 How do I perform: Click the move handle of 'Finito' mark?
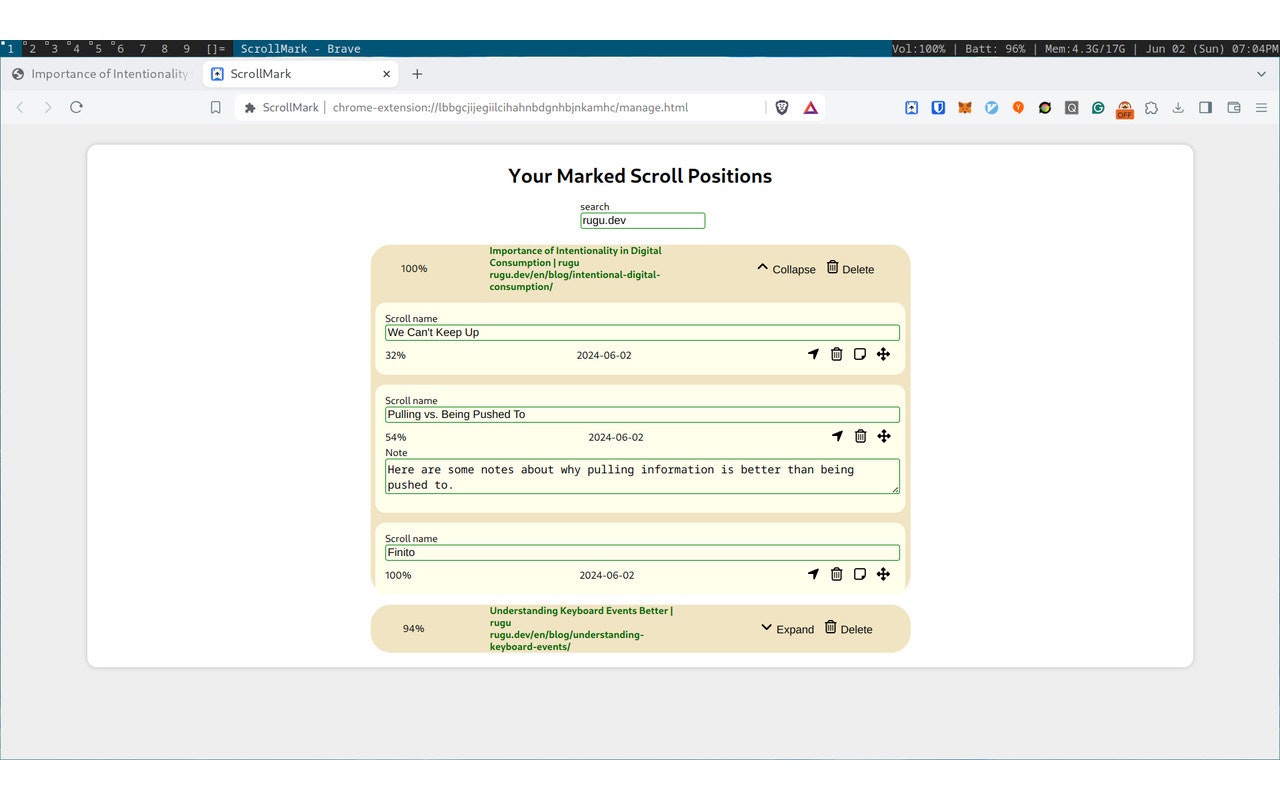(x=883, y=574)
